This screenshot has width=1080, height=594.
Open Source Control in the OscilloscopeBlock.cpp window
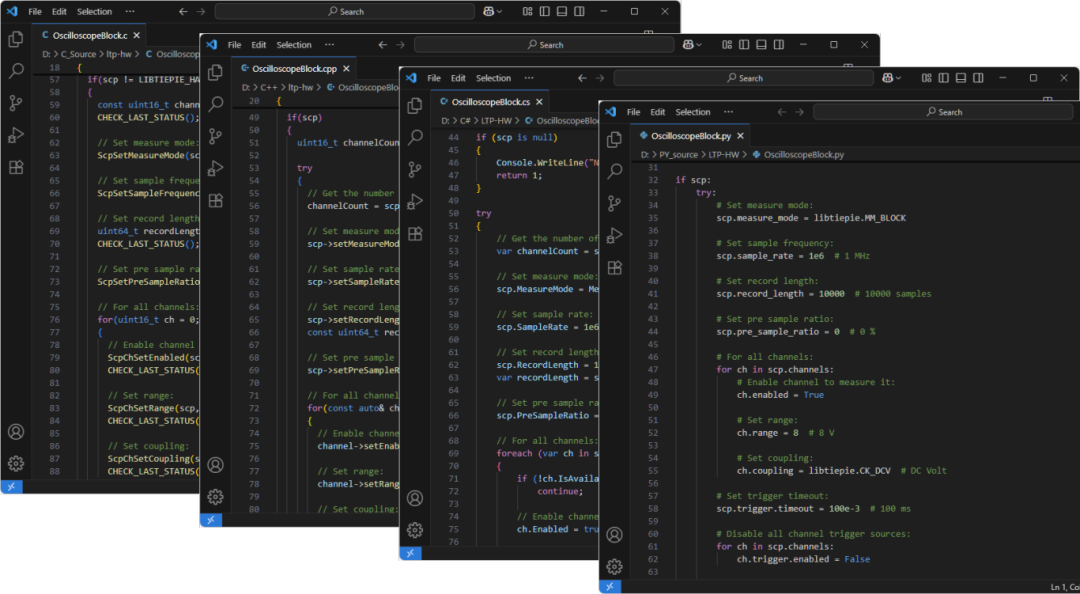coord(215,136)
